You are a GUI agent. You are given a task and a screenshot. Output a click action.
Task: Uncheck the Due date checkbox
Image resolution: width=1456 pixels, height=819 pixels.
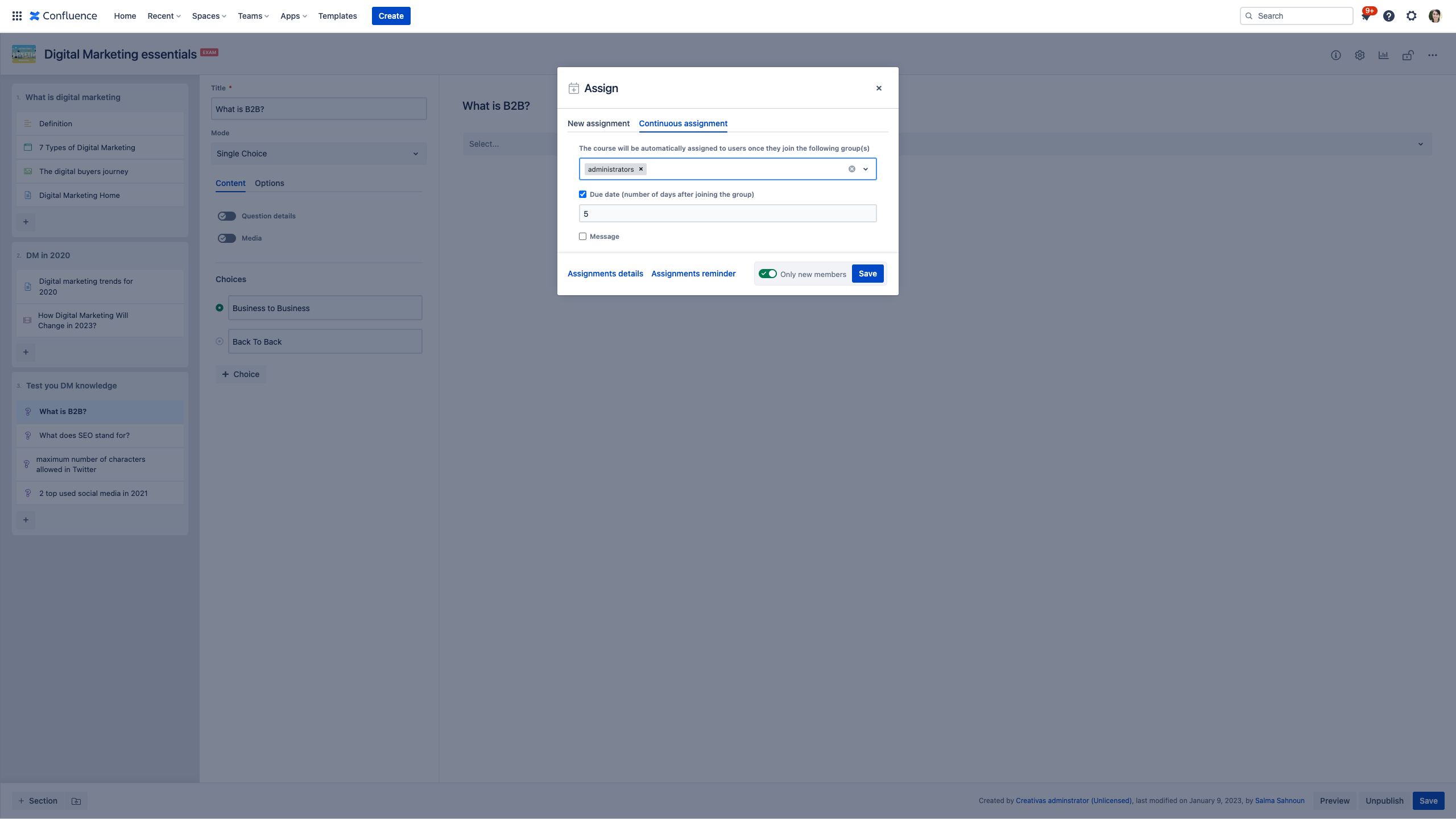click(x=582, y=195)
